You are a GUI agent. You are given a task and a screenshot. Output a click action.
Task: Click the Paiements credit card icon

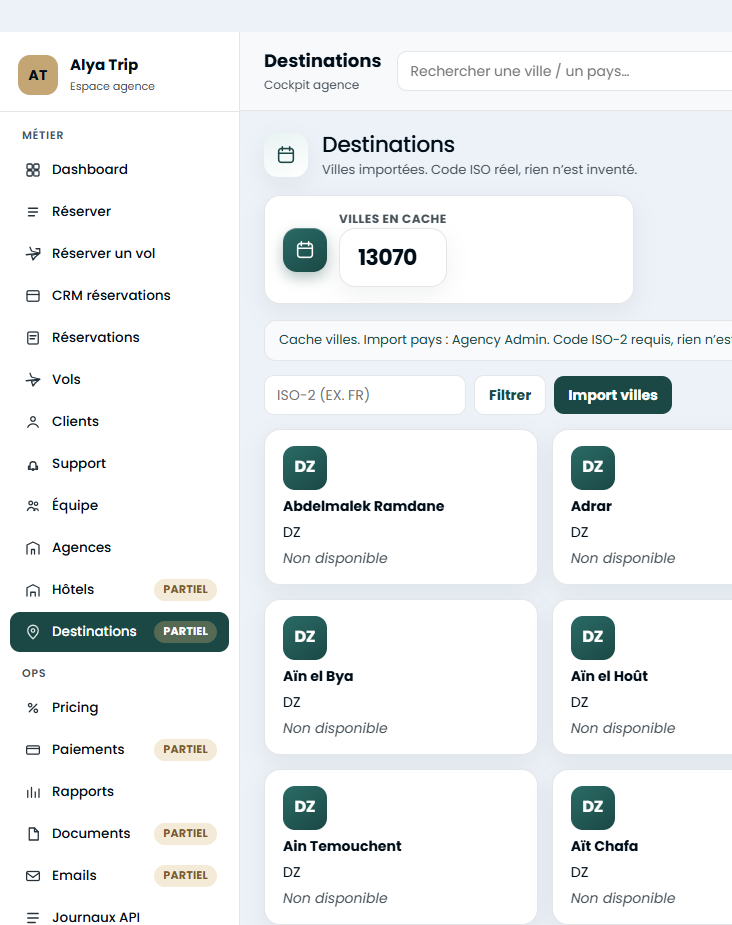(33, 750)
